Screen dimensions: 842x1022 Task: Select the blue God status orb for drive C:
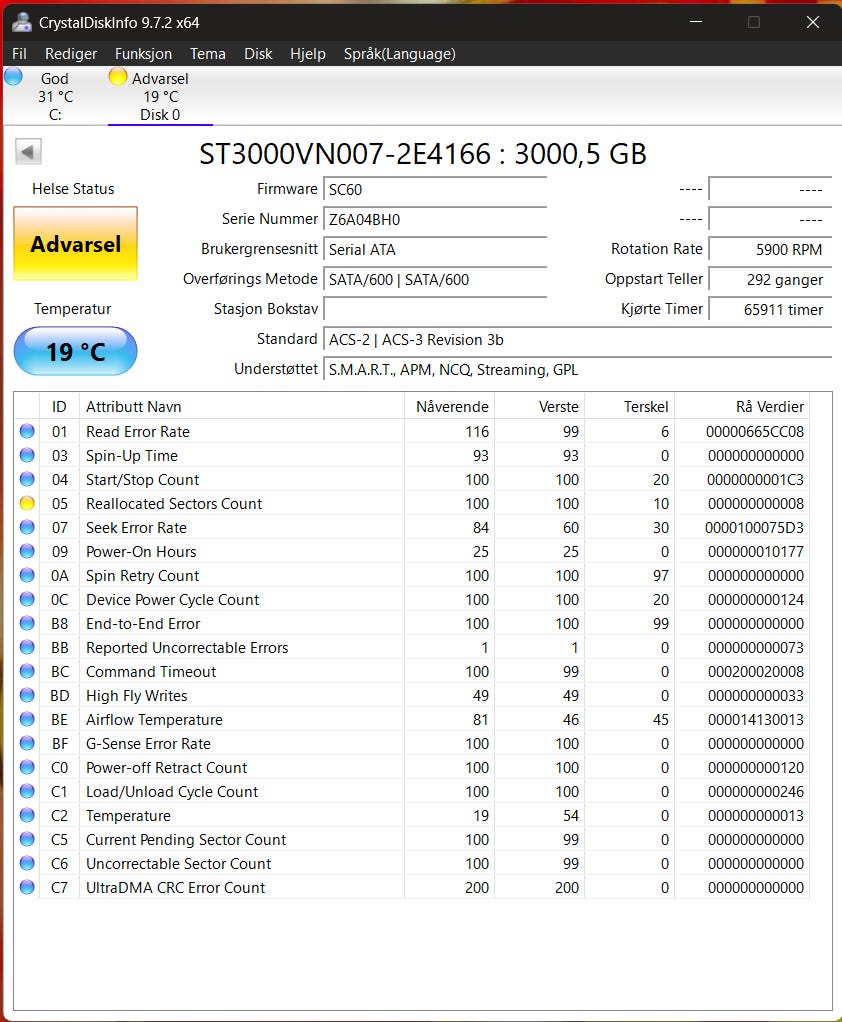tap(14, 77)
